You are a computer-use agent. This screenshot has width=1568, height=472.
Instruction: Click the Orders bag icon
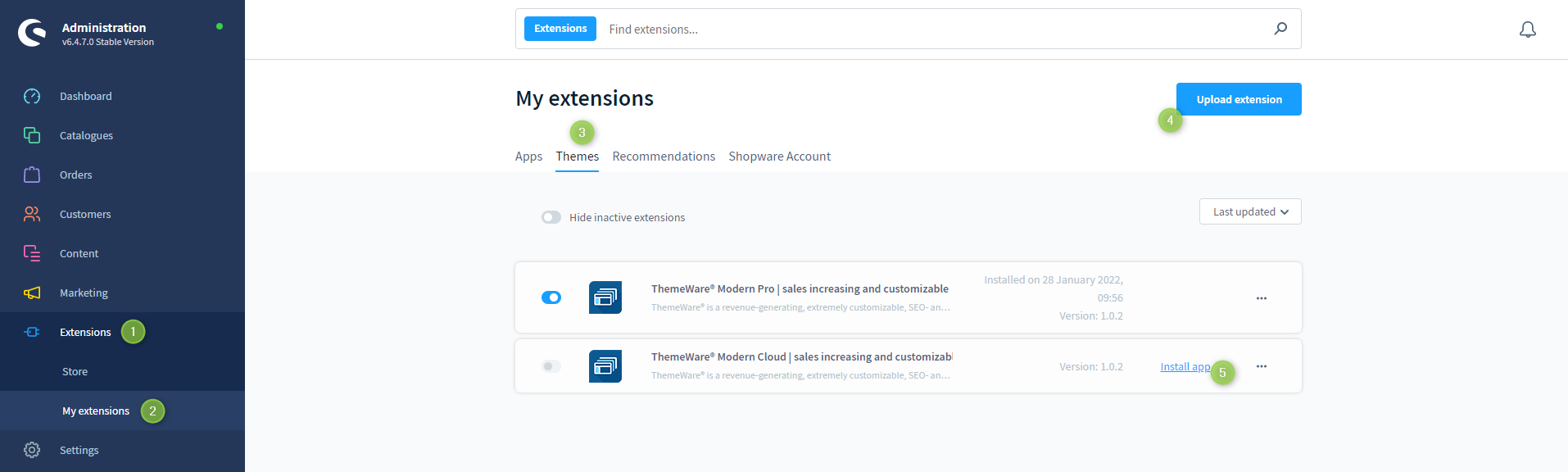(32, 175)
